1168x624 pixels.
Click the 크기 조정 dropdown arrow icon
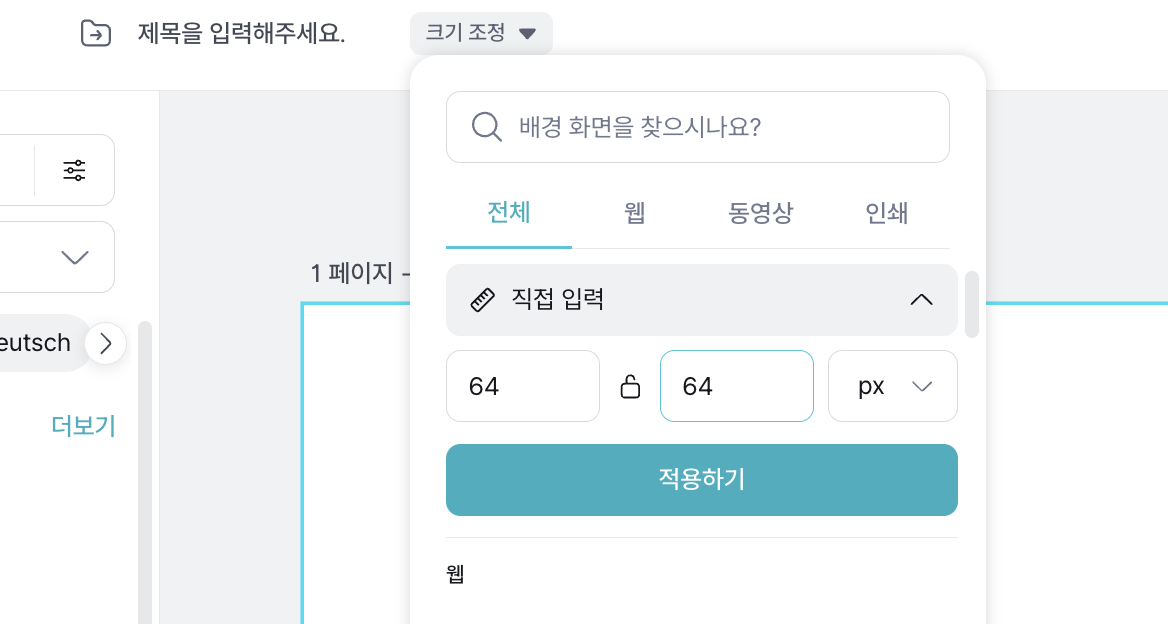(x=528, y=33)
